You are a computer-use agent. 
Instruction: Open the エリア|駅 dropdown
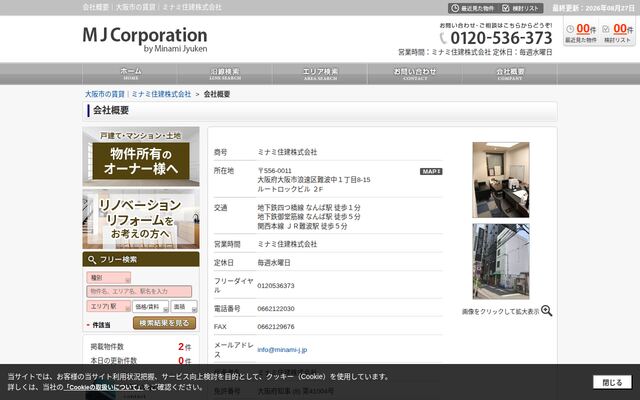[x=109, y=307]
